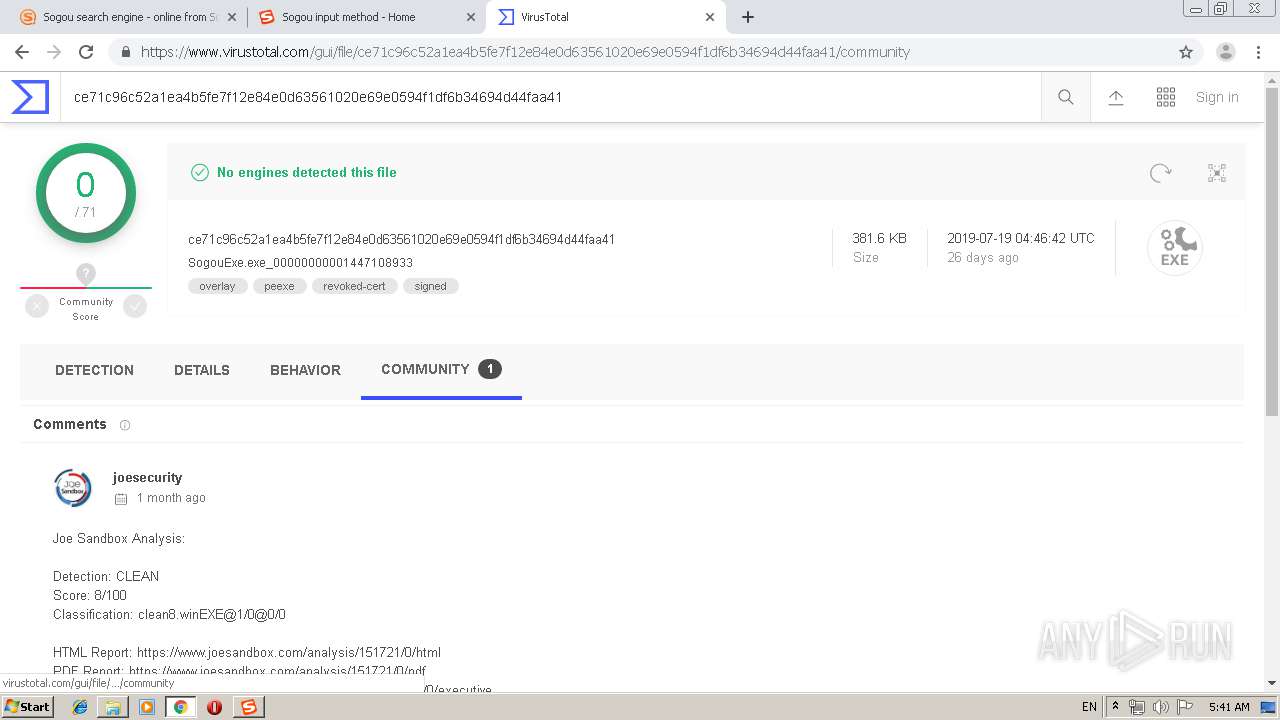Viewport: 1280px width, 720px height.
Task: Close the Sogou input method tab
Action: 471,17
